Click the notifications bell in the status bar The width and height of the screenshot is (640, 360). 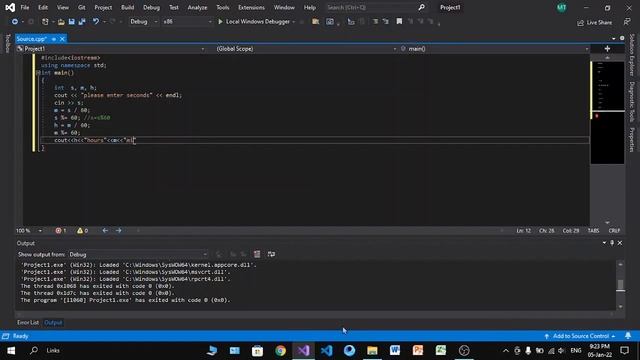[x=628, y=336]
